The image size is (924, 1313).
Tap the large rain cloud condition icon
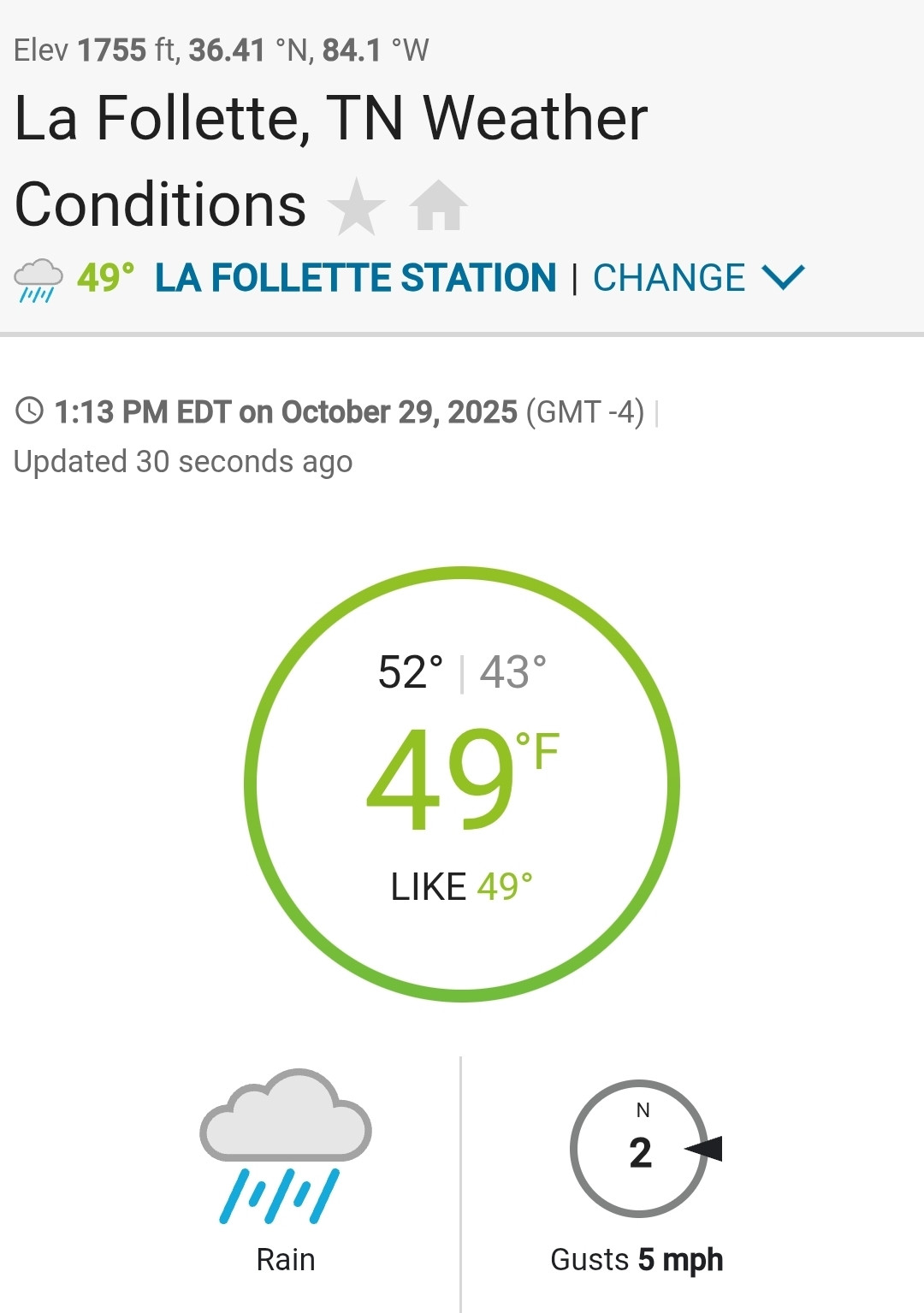coord(285,1146)
